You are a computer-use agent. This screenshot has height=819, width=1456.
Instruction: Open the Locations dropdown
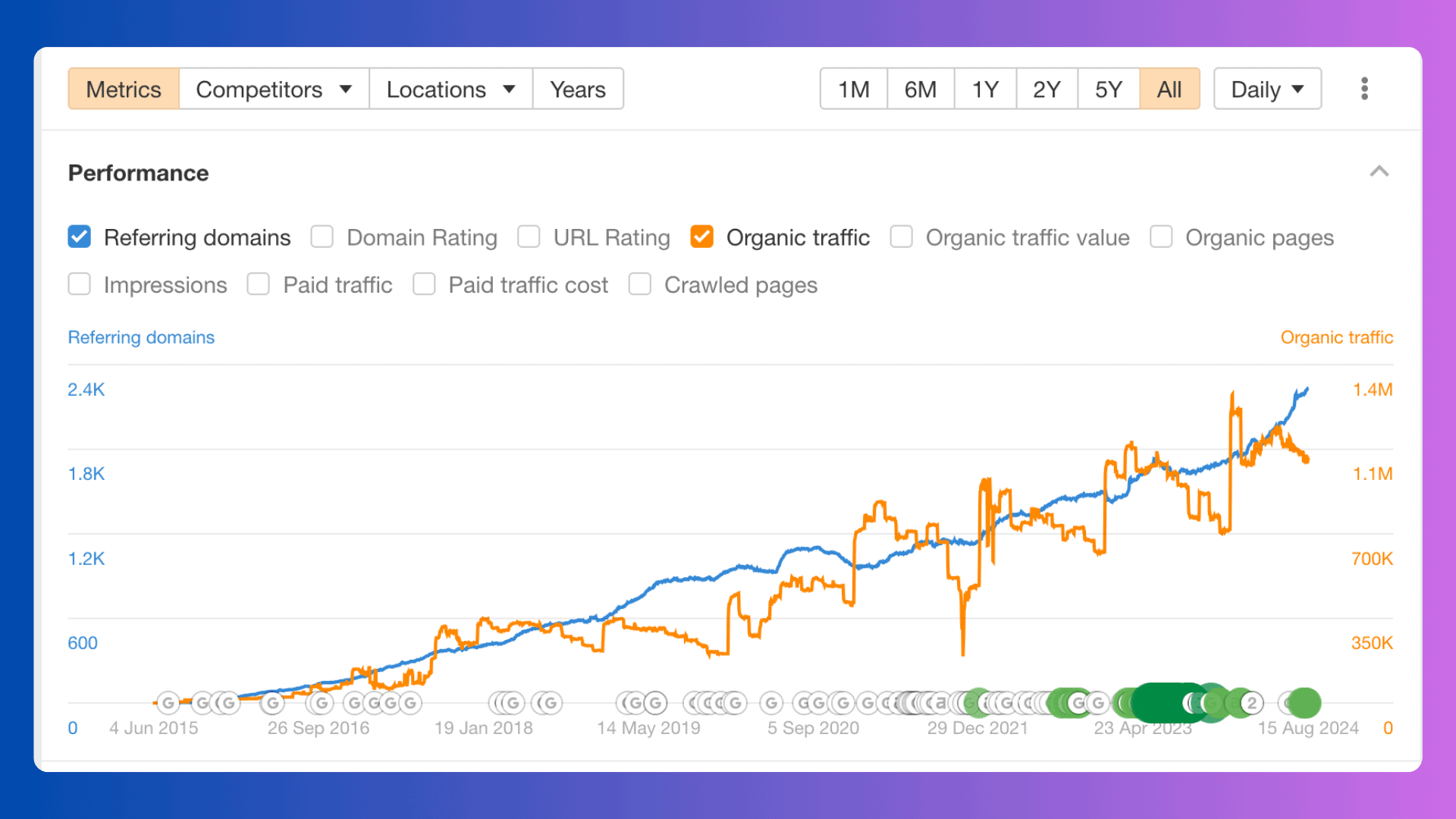point(450,89)
